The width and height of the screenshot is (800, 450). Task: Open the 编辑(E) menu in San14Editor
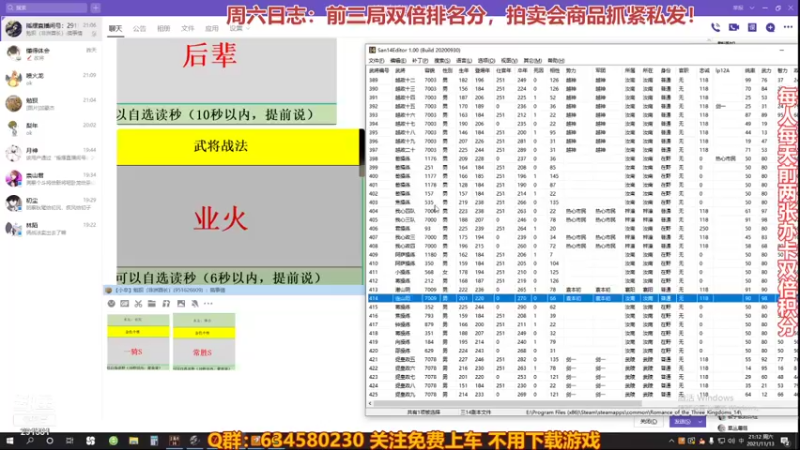click(x=398, y=61)
